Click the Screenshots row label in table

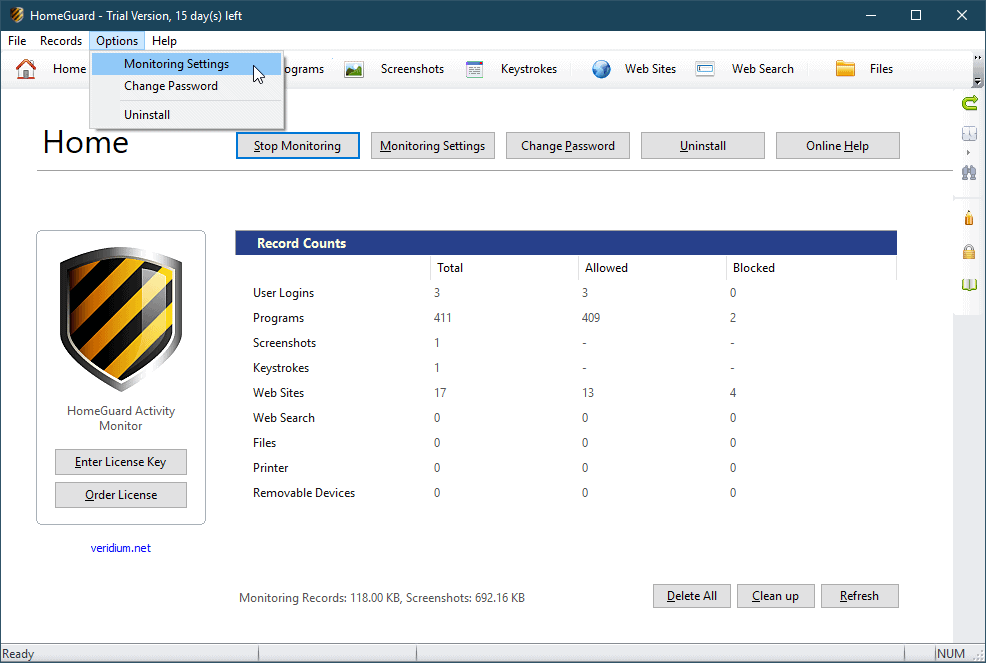pyautogui.click(x=284, y=343)
